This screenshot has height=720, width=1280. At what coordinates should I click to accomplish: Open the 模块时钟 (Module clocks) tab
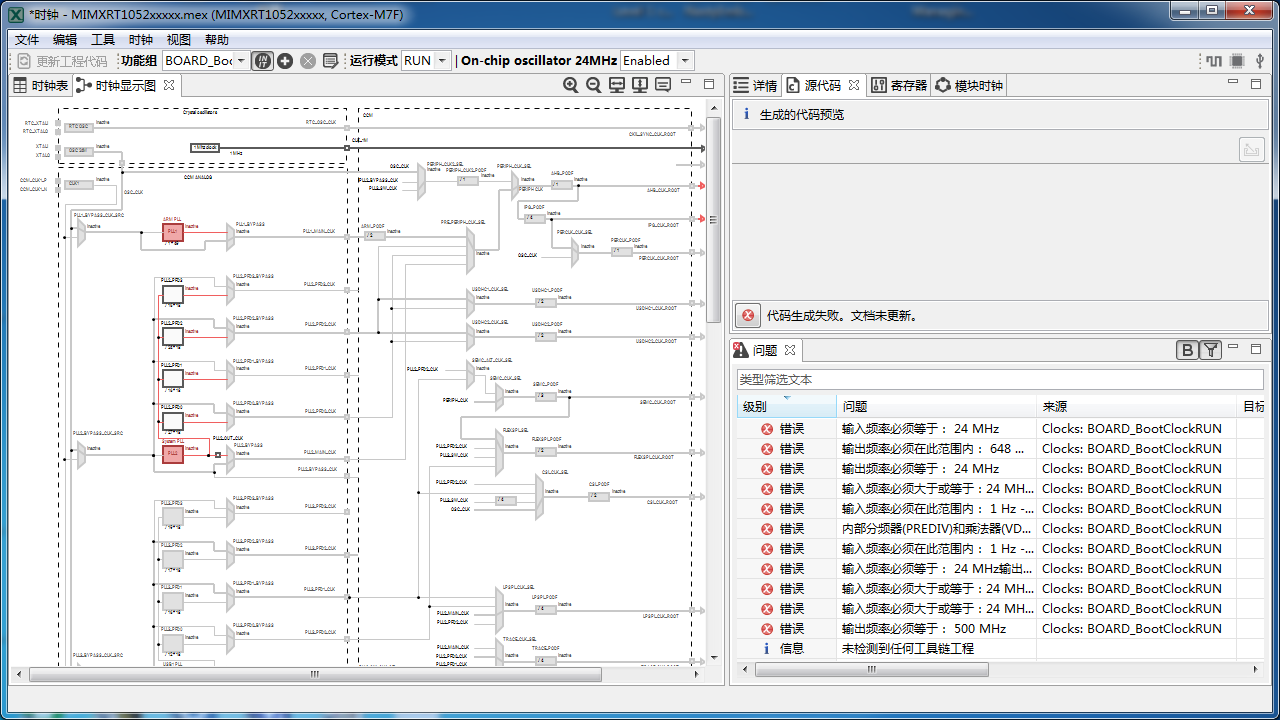coord(969,86)
